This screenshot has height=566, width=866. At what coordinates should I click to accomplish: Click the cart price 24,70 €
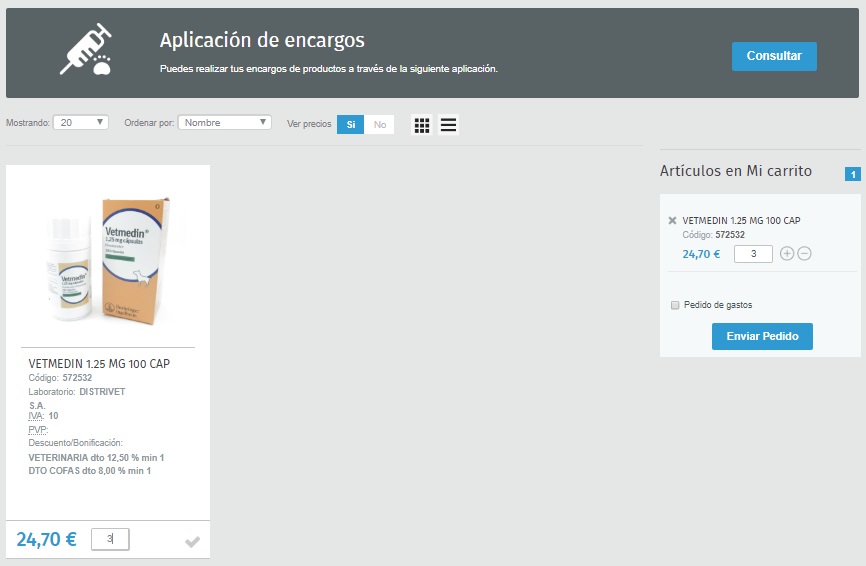[701, 254]
